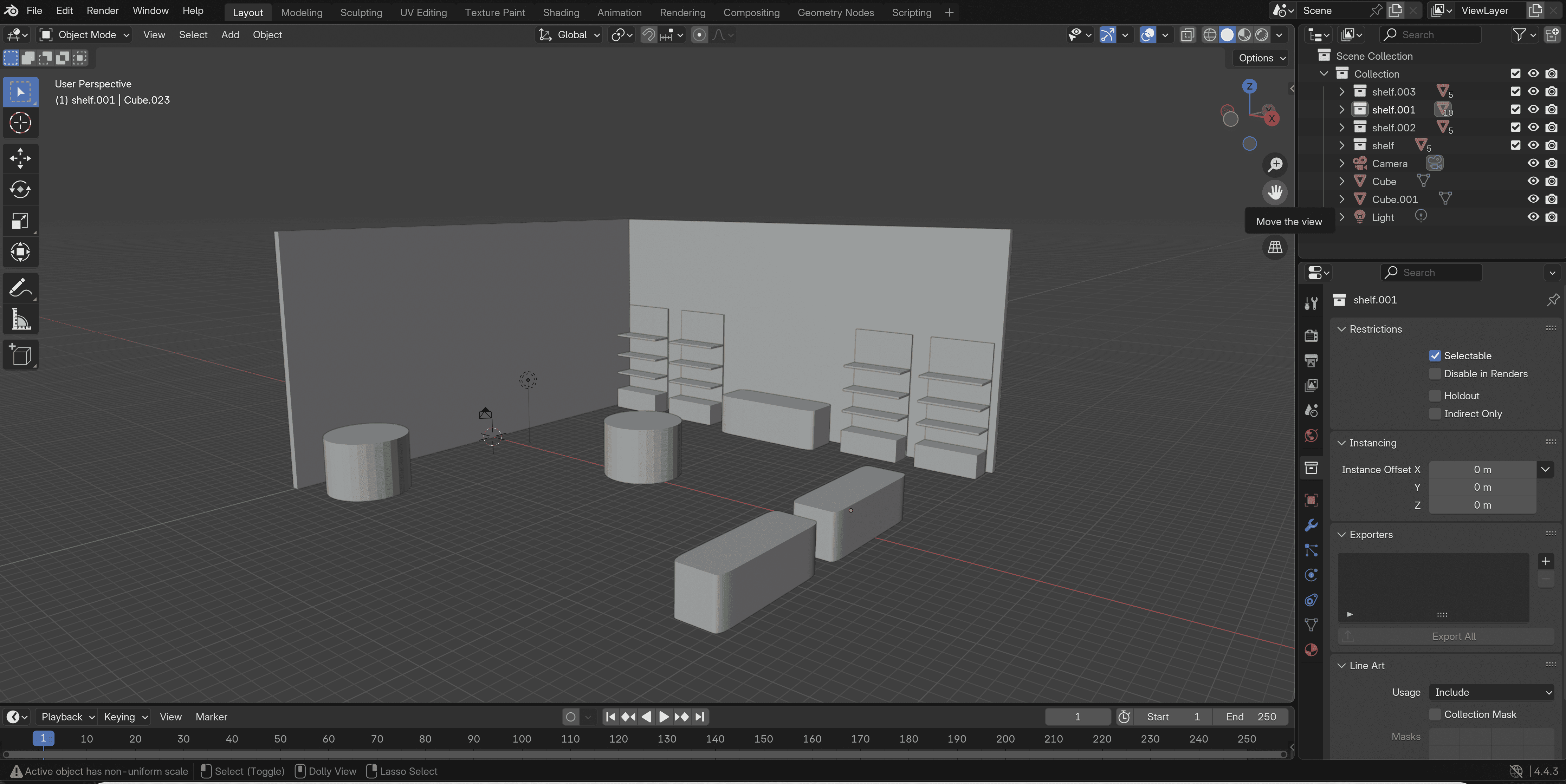This screenshot has width=1566, height=784.
Task: Switch to the Shading workspace tab
Action: [561, 12]
